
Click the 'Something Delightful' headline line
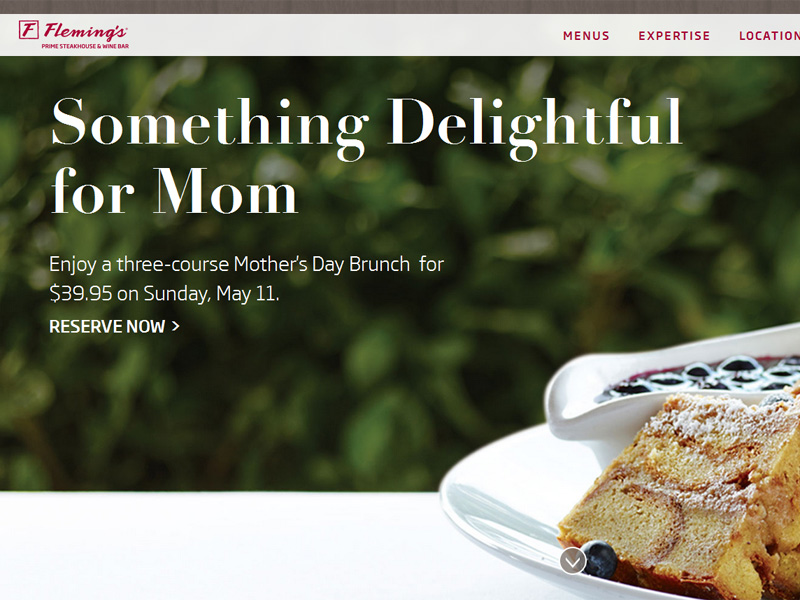[x=366, y=124]
